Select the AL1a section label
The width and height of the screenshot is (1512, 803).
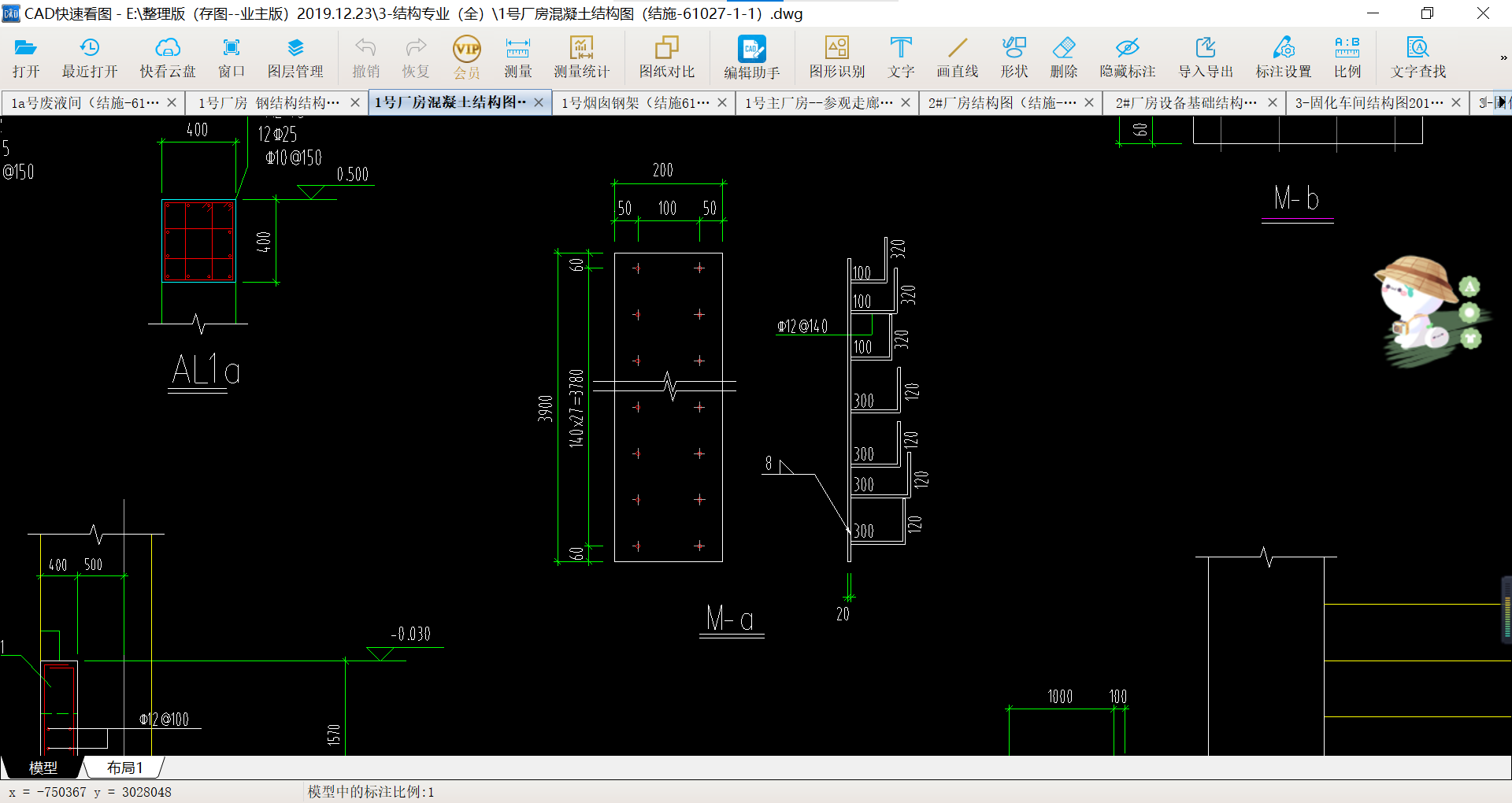click(206, 370)
